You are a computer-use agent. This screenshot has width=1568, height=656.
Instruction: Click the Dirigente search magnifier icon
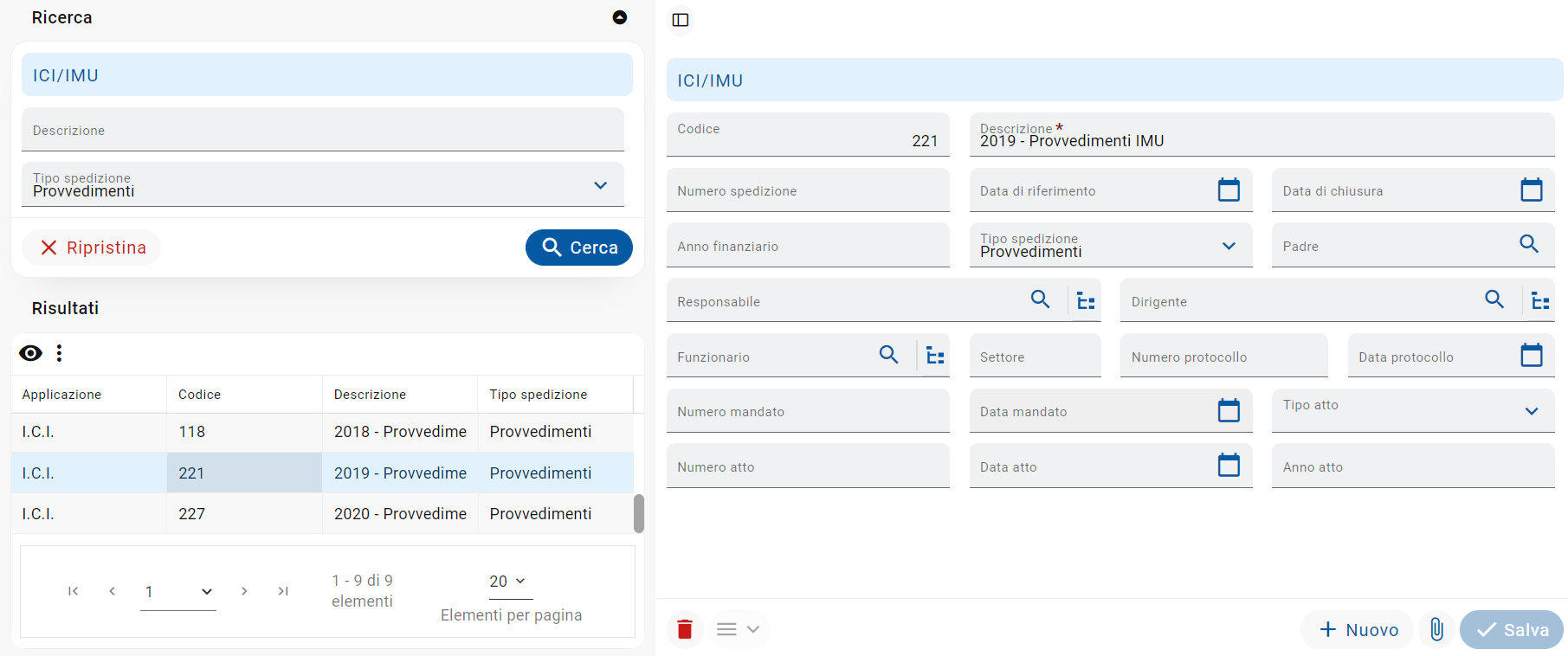1494,299
